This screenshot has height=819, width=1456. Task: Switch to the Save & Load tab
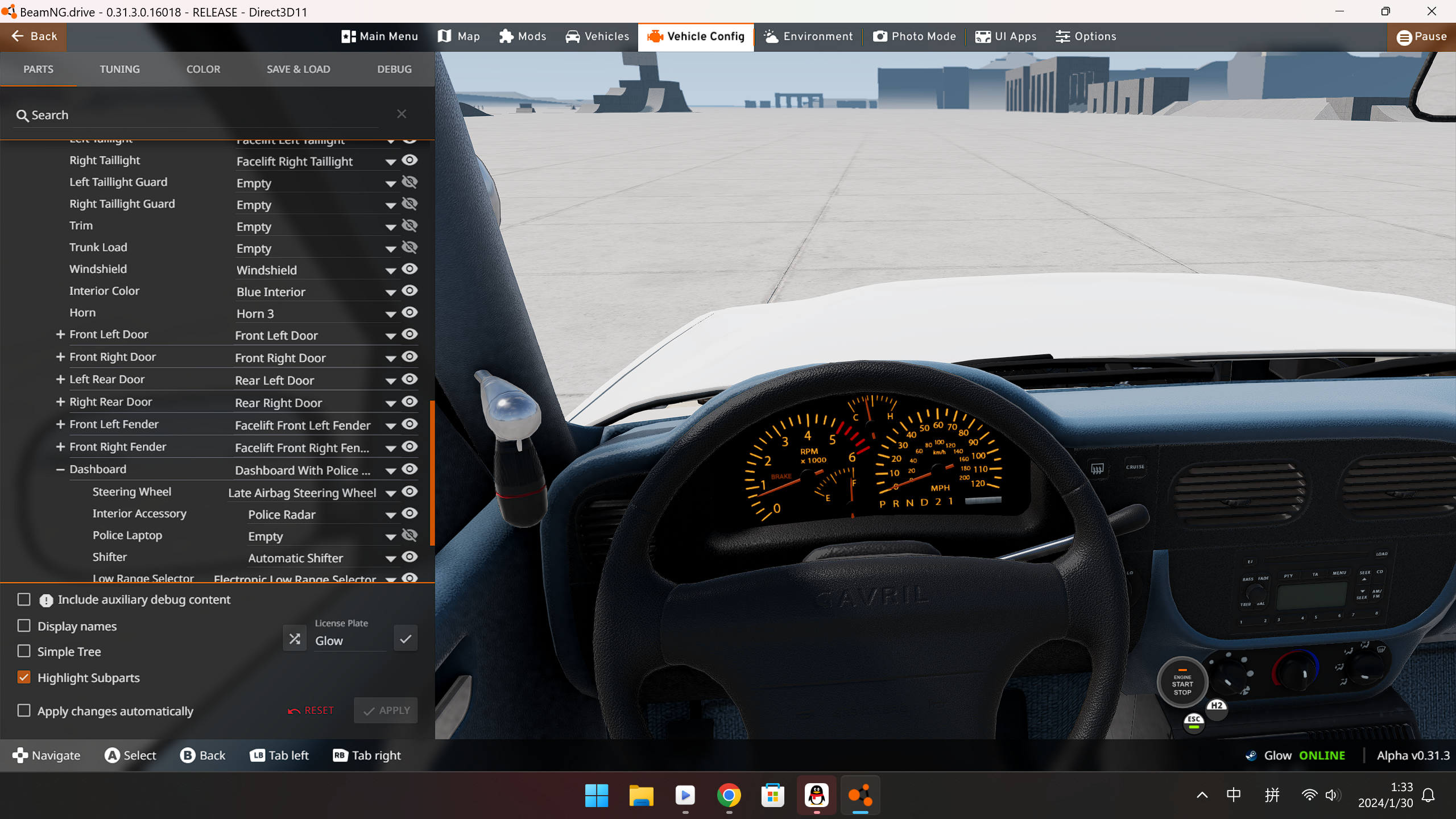point(298,69)
